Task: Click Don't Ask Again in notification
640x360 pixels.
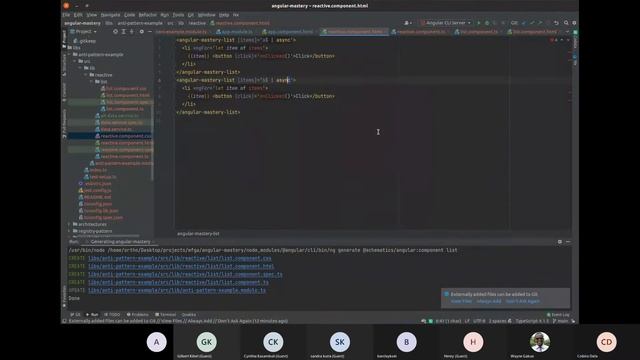Action: pyautogui.click(x=522, y=301)
